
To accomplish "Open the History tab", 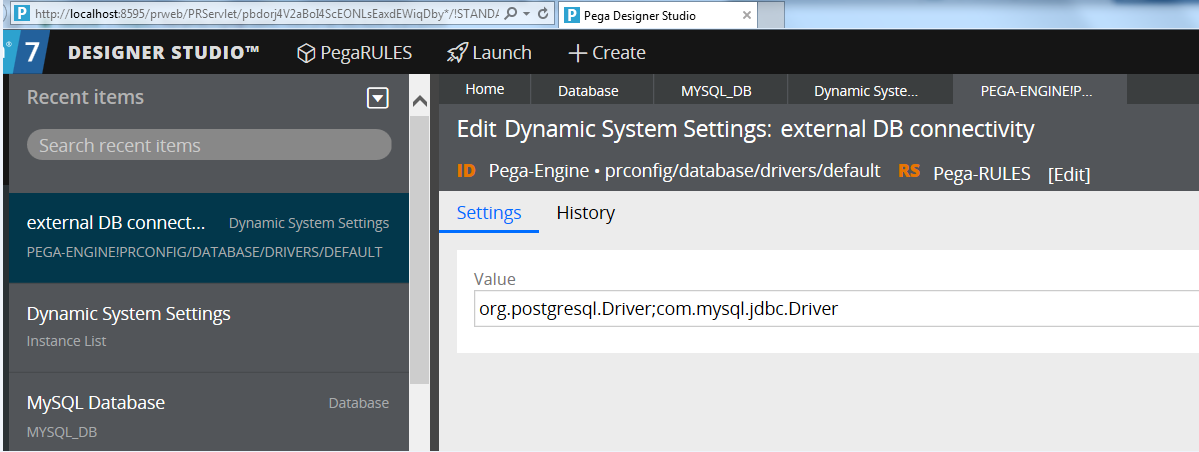I will click(586, 213).
